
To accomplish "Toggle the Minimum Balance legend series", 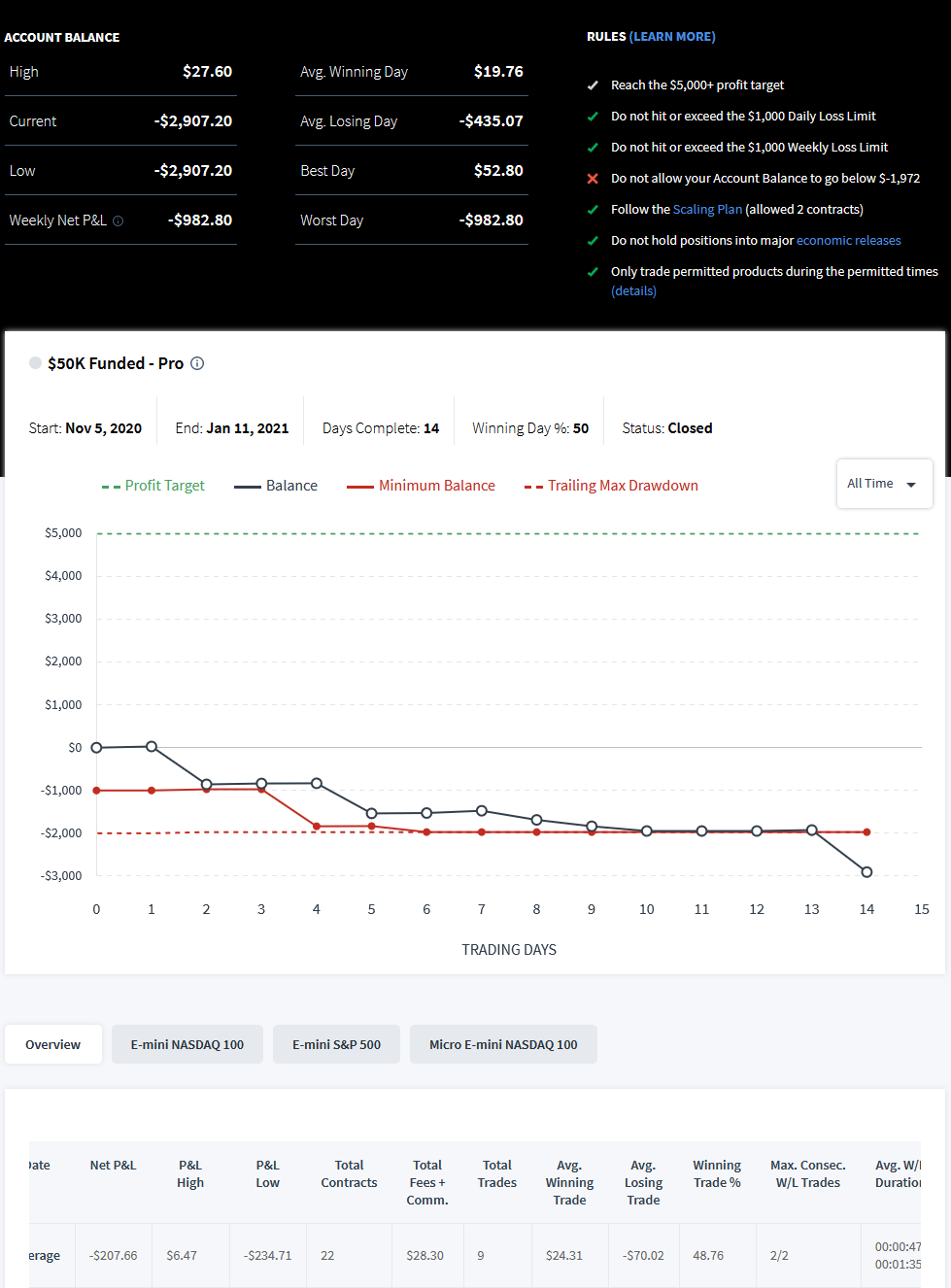I will click(x=422, y=486).
